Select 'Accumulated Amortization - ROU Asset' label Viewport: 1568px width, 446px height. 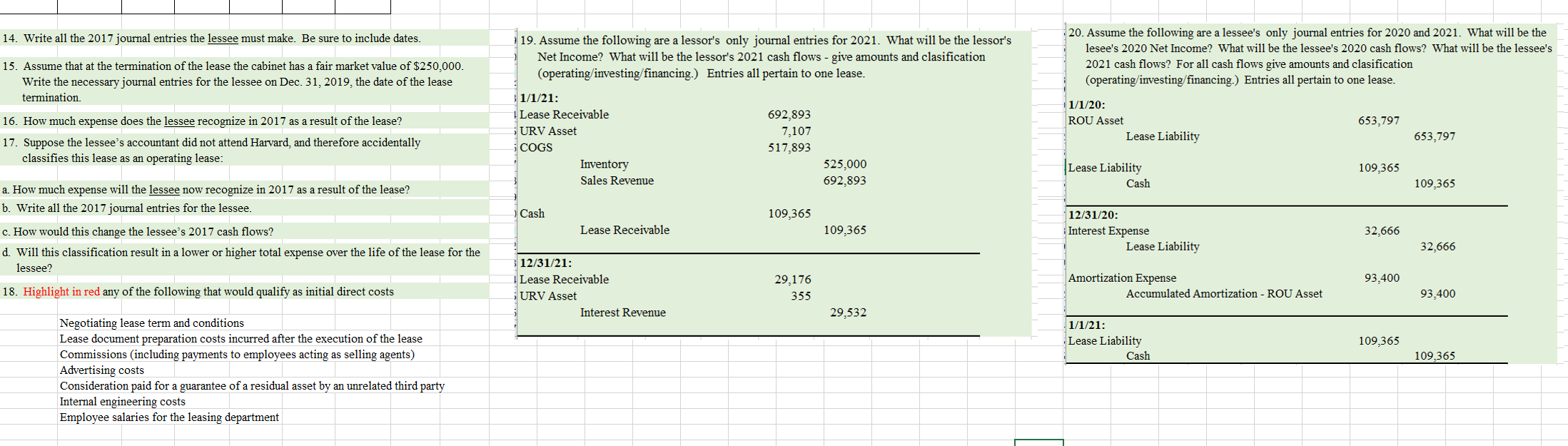tap(1224, 294)
